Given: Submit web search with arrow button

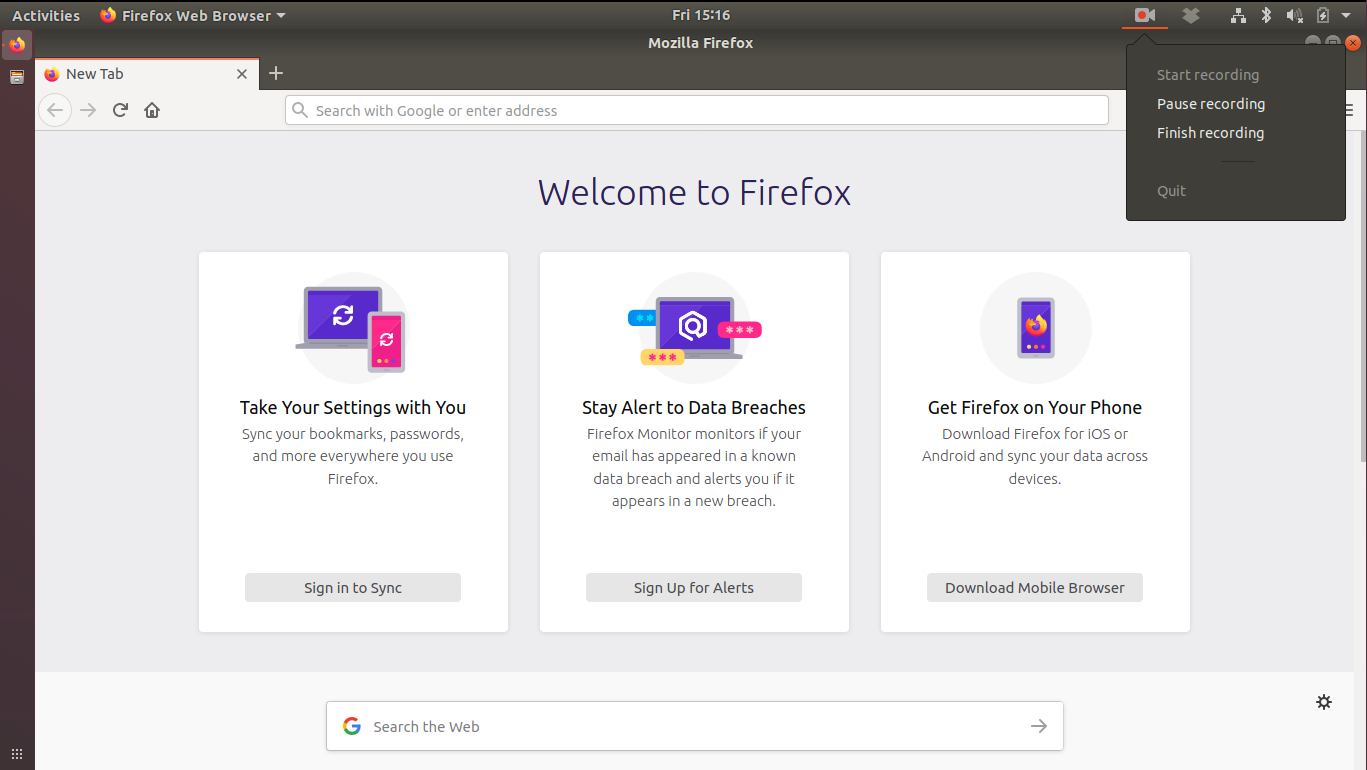Looking at the screenshot, I should (x=1039, y=726).
